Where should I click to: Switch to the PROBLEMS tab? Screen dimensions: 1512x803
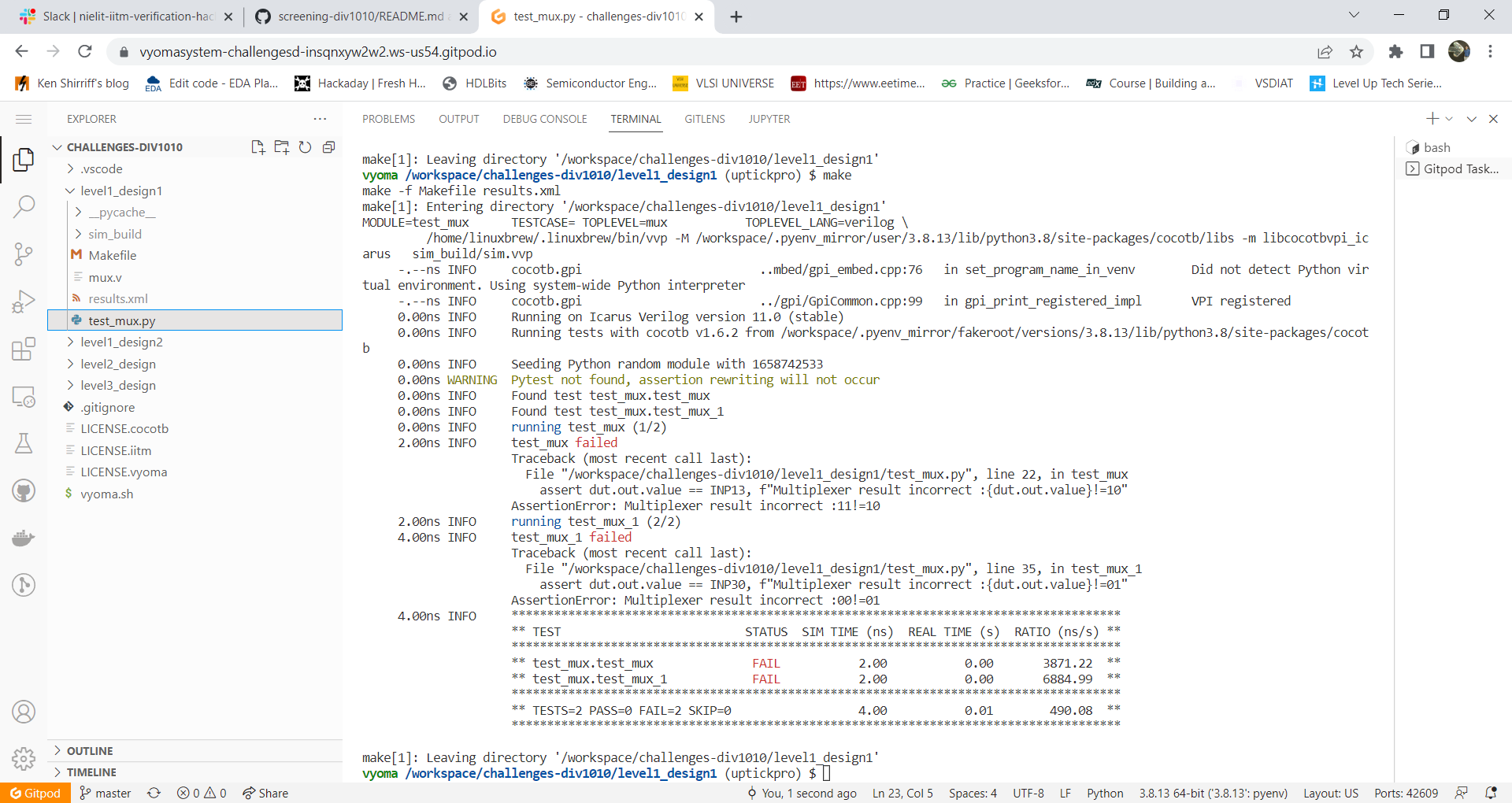point(388,119)
